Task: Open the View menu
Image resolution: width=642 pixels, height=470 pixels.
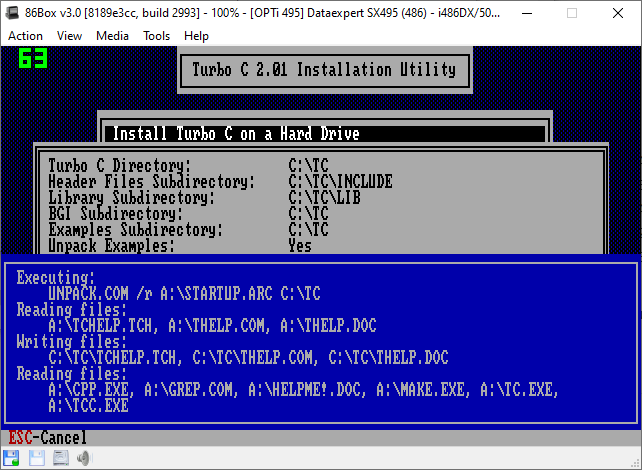Action: 69,35
